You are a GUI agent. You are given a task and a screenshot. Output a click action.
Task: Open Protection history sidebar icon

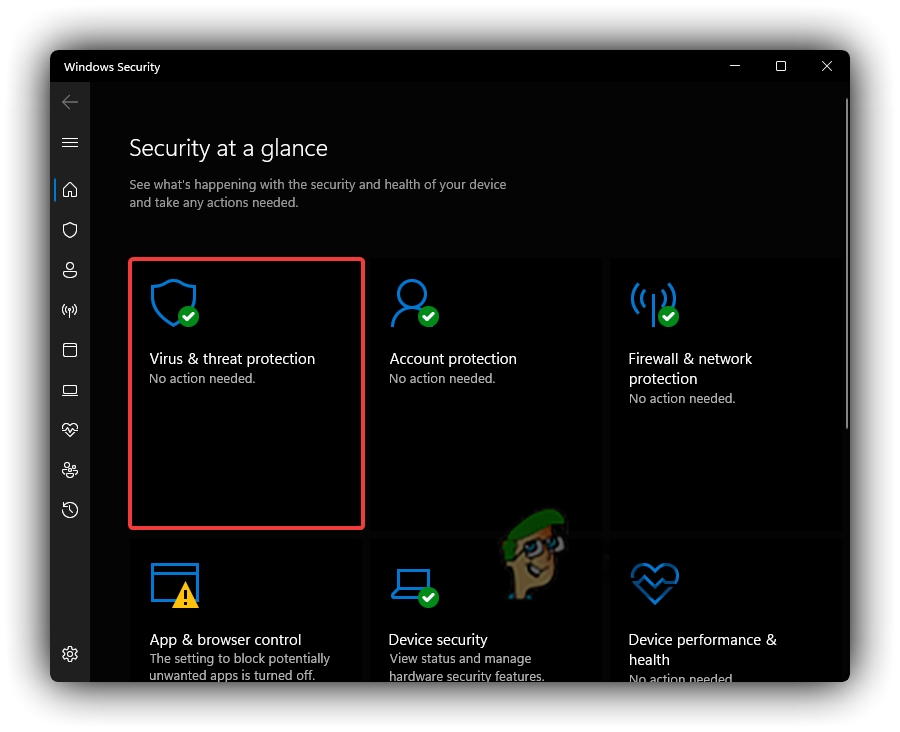(70, 510)
